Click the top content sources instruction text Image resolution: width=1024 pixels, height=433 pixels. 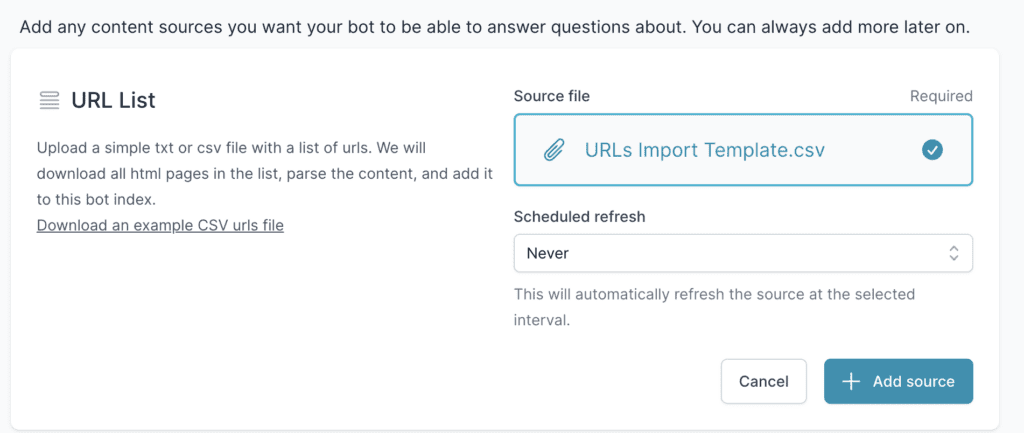(x=495, y=25)
